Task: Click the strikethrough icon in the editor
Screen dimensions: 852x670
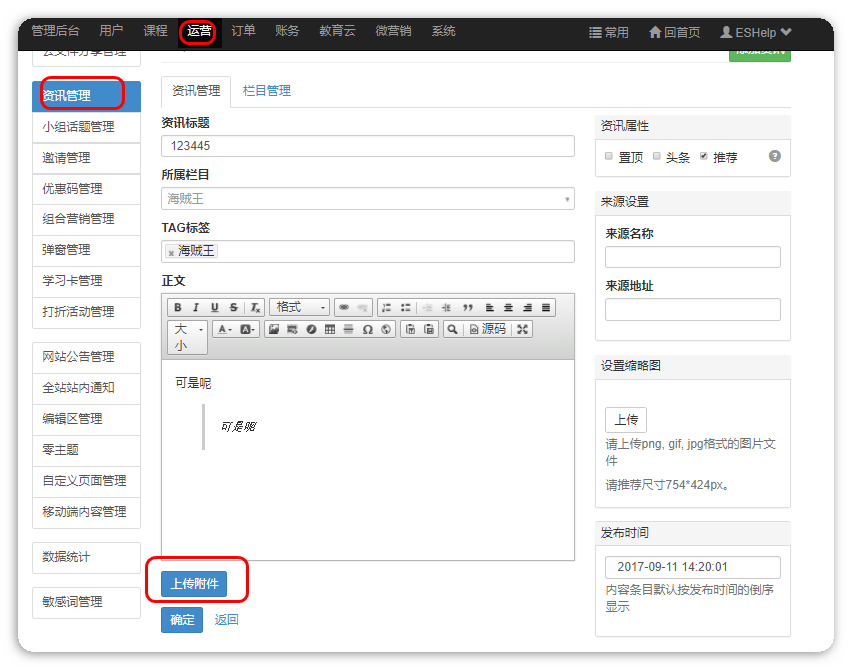Action: click(x=233, y=308)
